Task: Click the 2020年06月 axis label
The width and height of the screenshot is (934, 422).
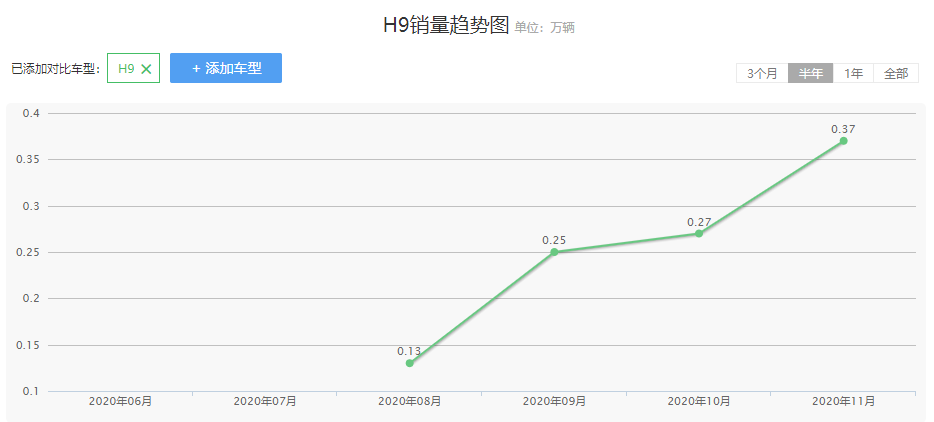Action: point(120,401)
